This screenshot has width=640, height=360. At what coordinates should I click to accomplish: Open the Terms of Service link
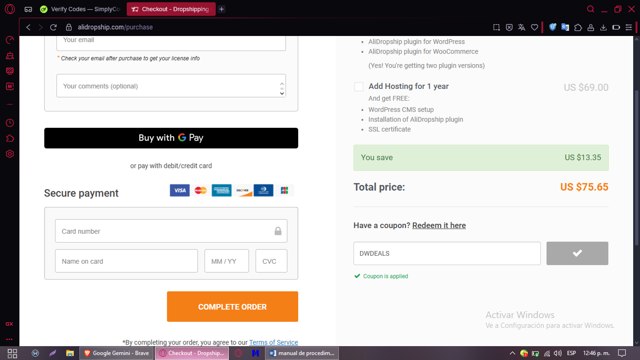point(273,342)
